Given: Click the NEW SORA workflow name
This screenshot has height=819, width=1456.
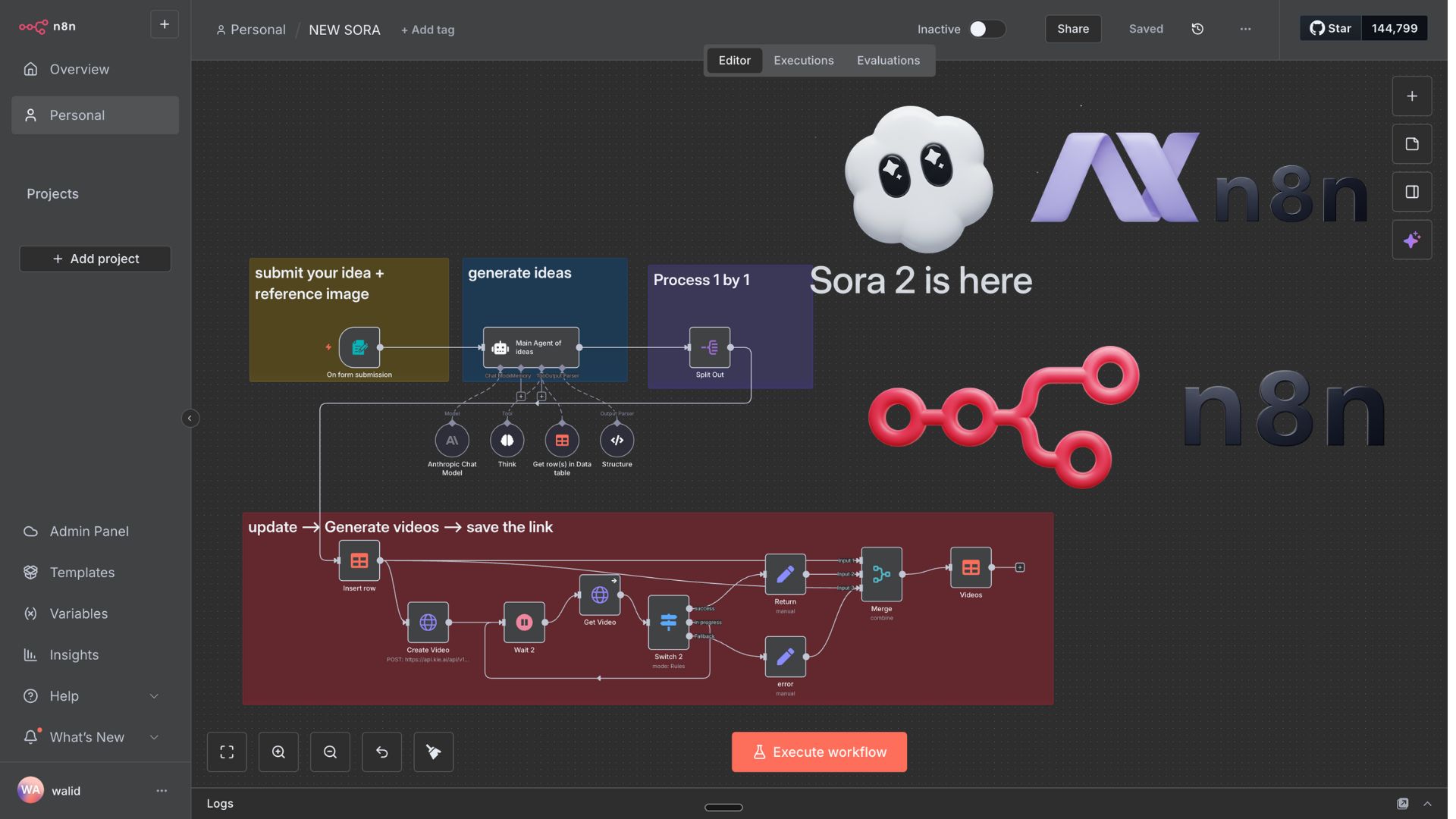Looking at the screenshot, I should [344, 30].
